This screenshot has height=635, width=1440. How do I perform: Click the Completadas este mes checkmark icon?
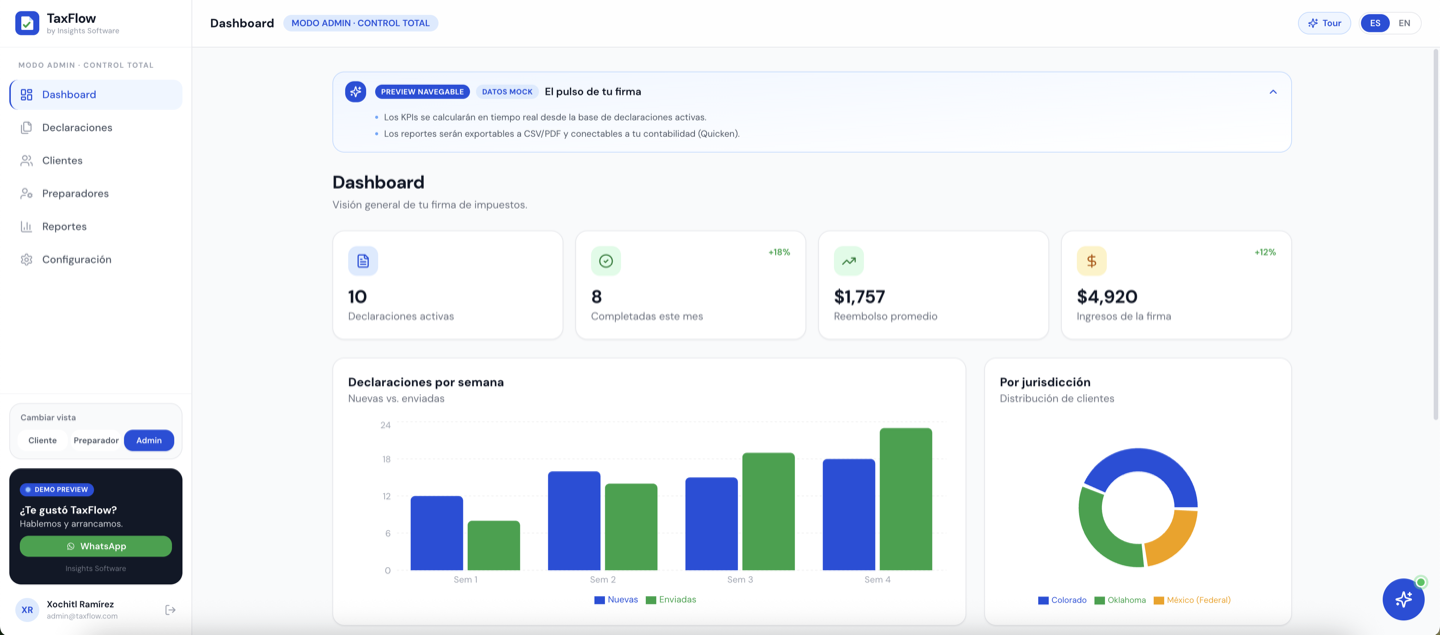tap(606, 261)
